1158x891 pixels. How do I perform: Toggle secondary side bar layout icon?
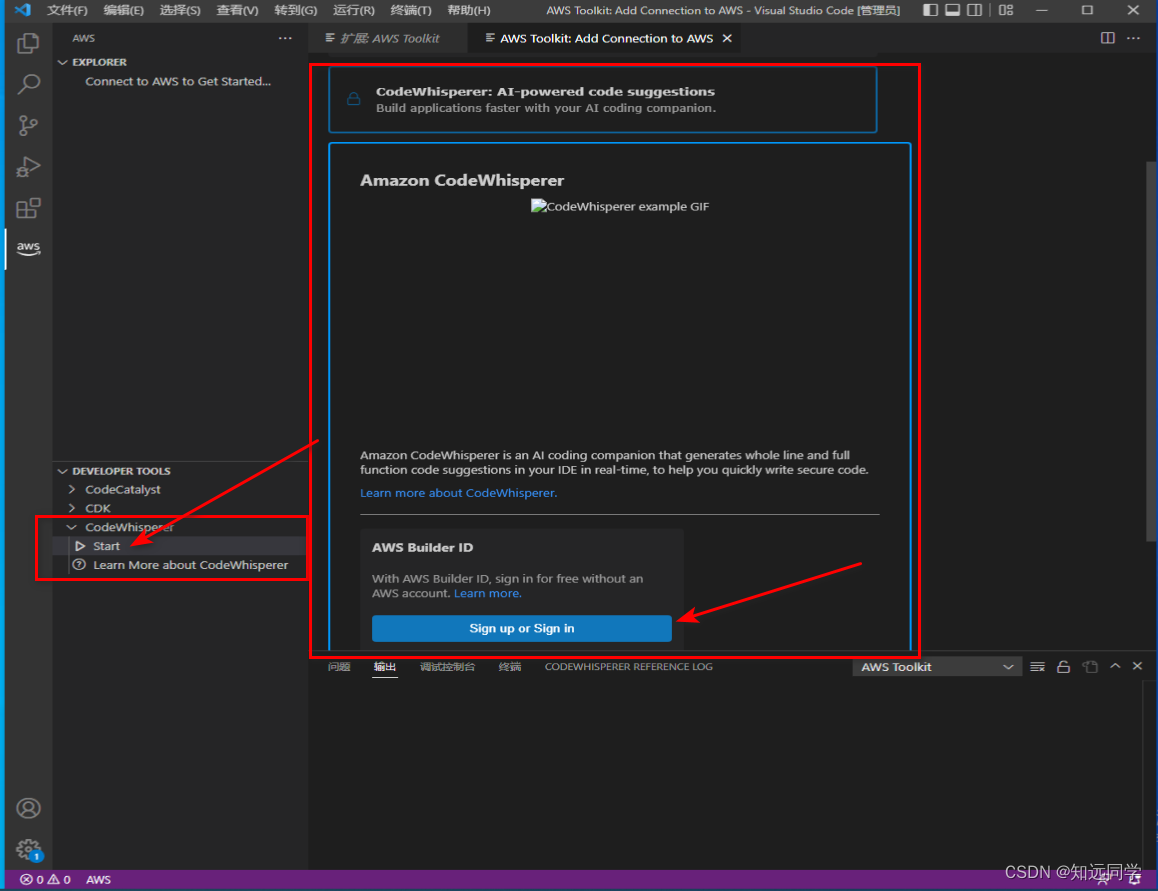click(975, 10)
